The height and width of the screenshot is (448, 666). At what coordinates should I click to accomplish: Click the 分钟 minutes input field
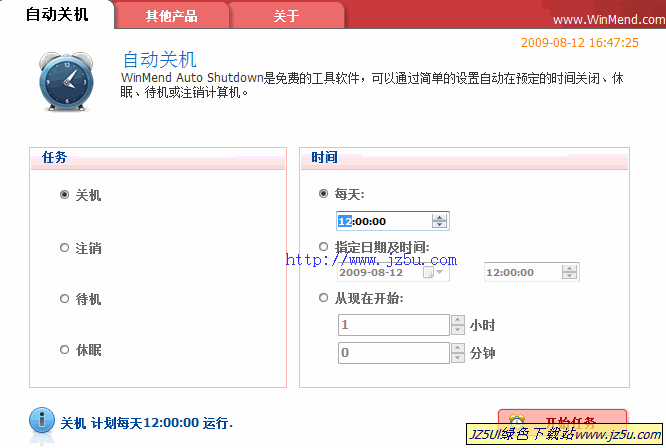394,353
